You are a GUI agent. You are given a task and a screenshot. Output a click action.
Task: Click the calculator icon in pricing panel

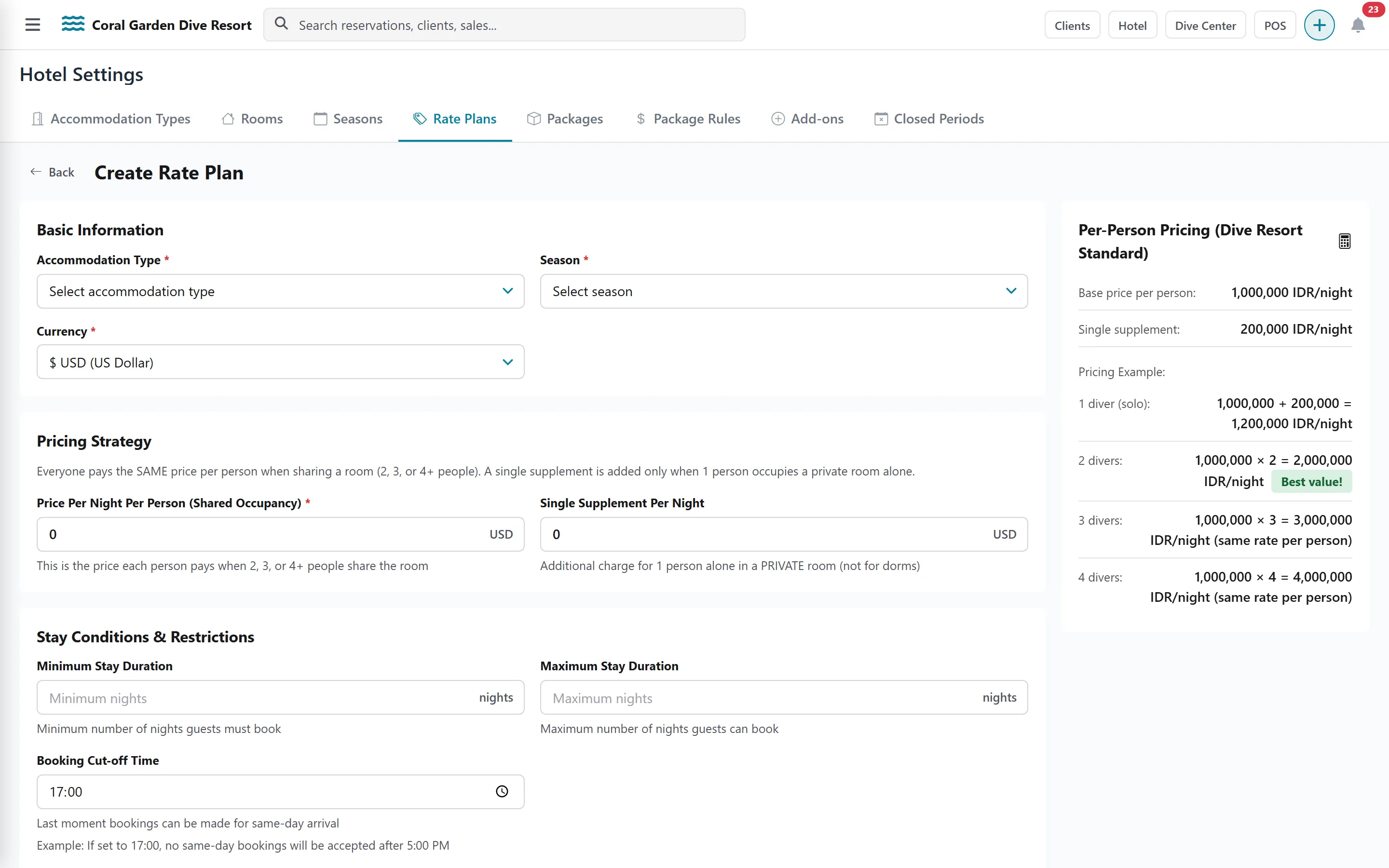(1344, 241)
